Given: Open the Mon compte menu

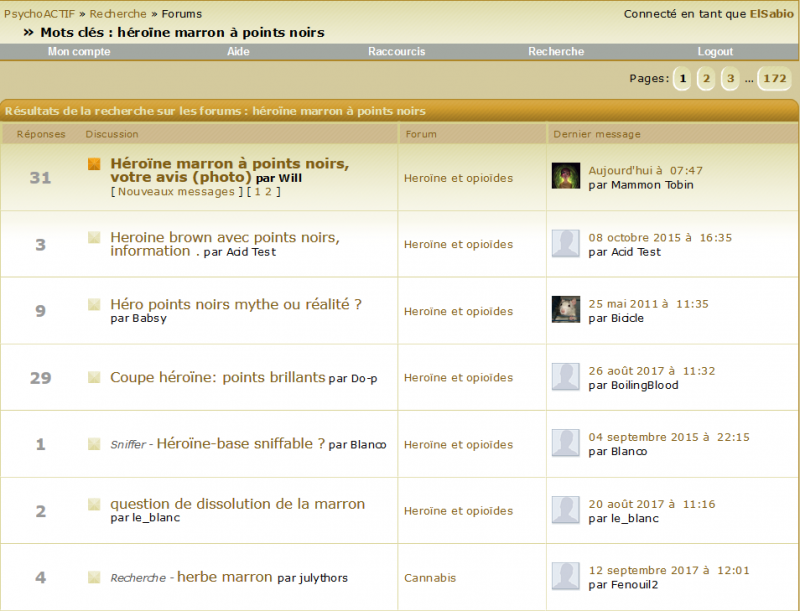Looking at the screenshot, I should point(79,52).
